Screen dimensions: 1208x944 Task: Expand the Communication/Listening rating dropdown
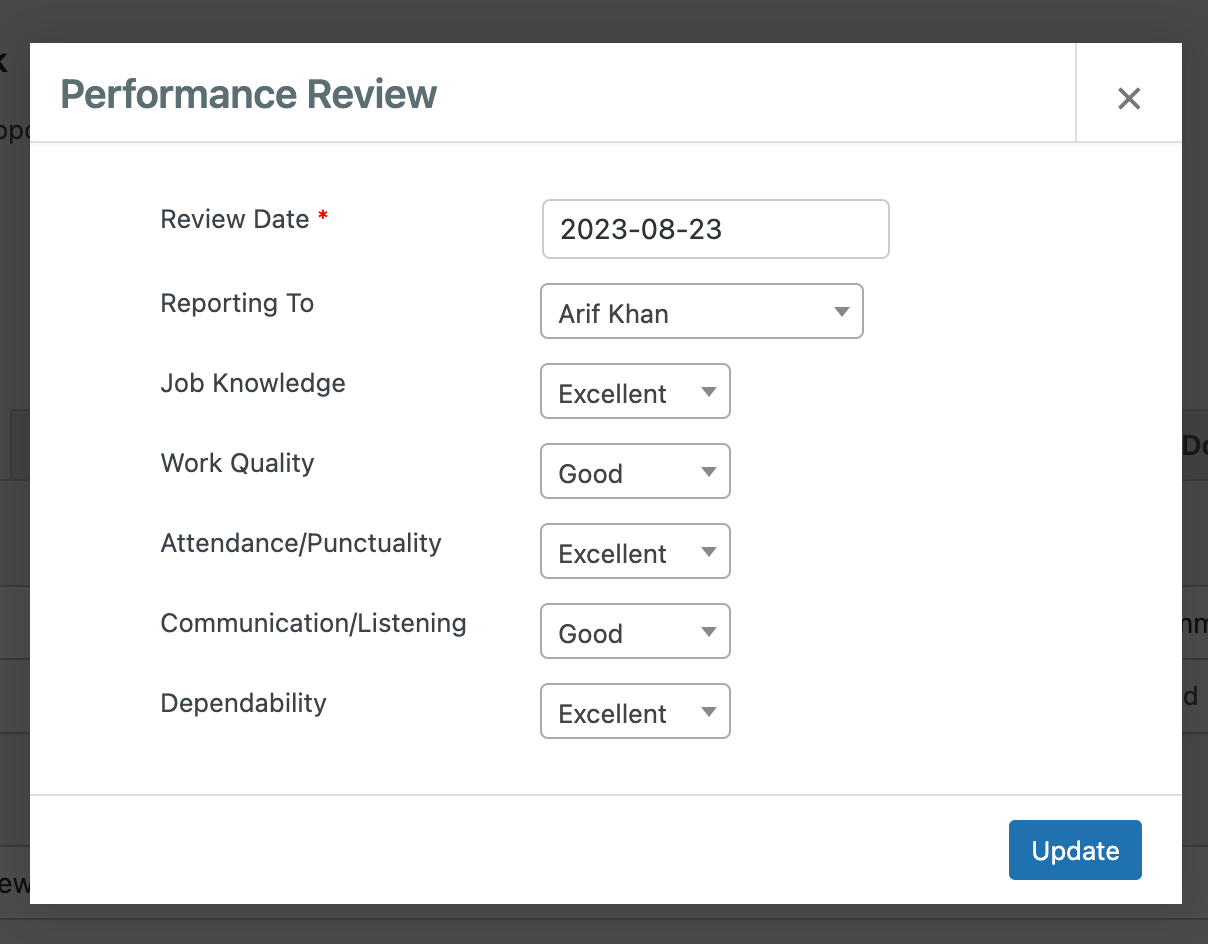[x=635, y=631]
